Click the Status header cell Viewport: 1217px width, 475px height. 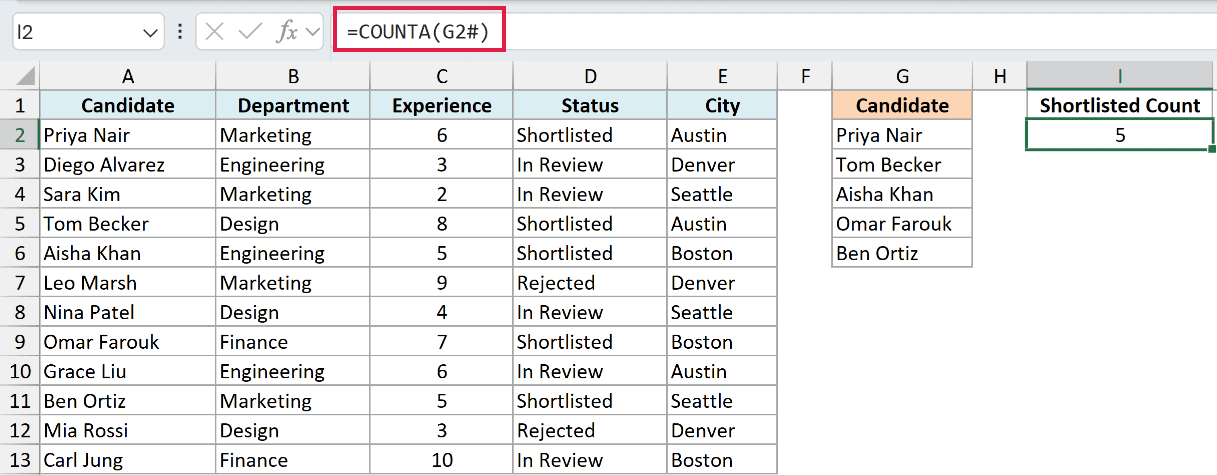pyautogui.click(x=590, y=105)
